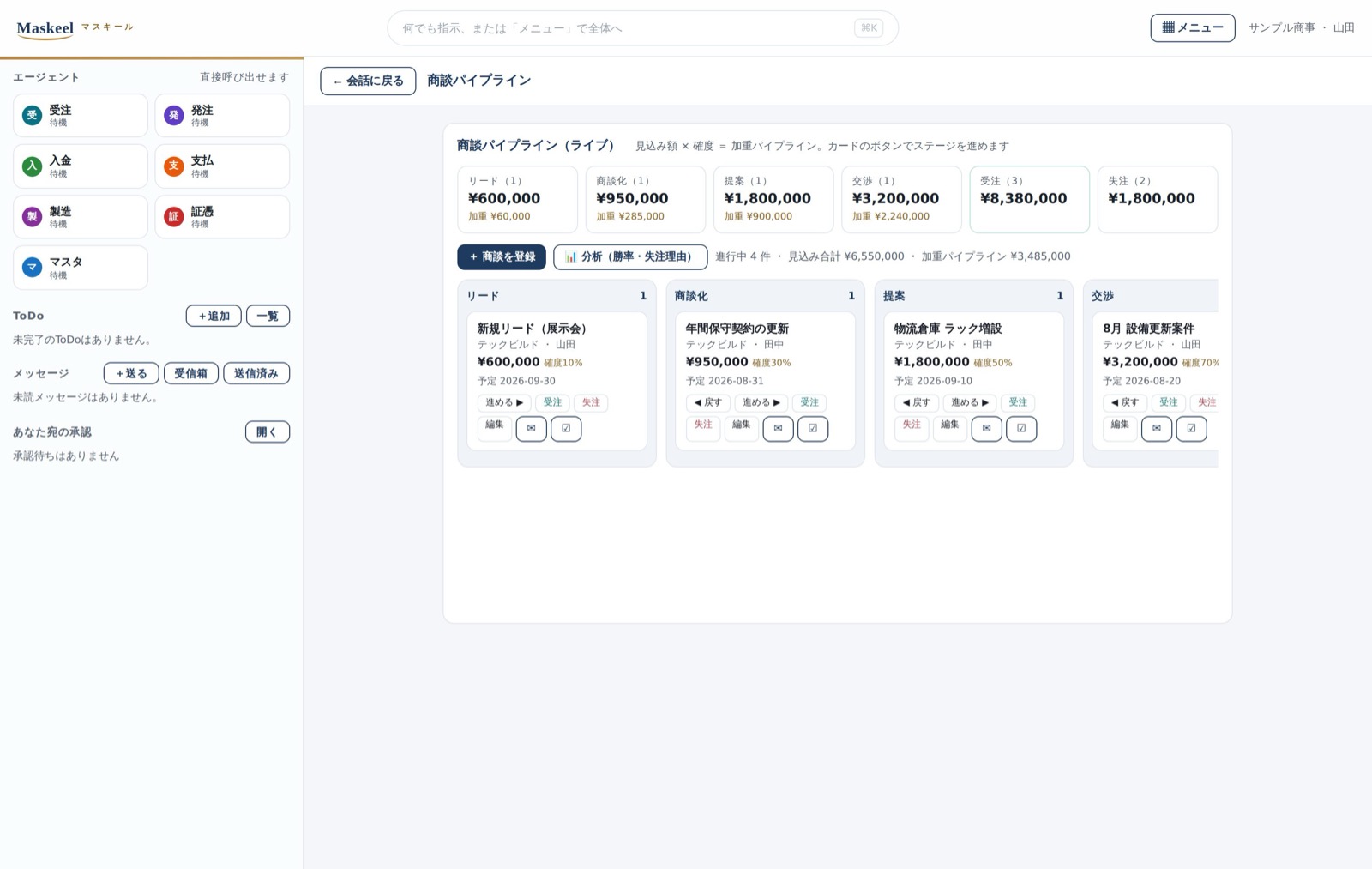Select 商談化 (1) stage summary tile
Image resolution: width=1372 pixels, height=869 pixels.
[646, 199]
